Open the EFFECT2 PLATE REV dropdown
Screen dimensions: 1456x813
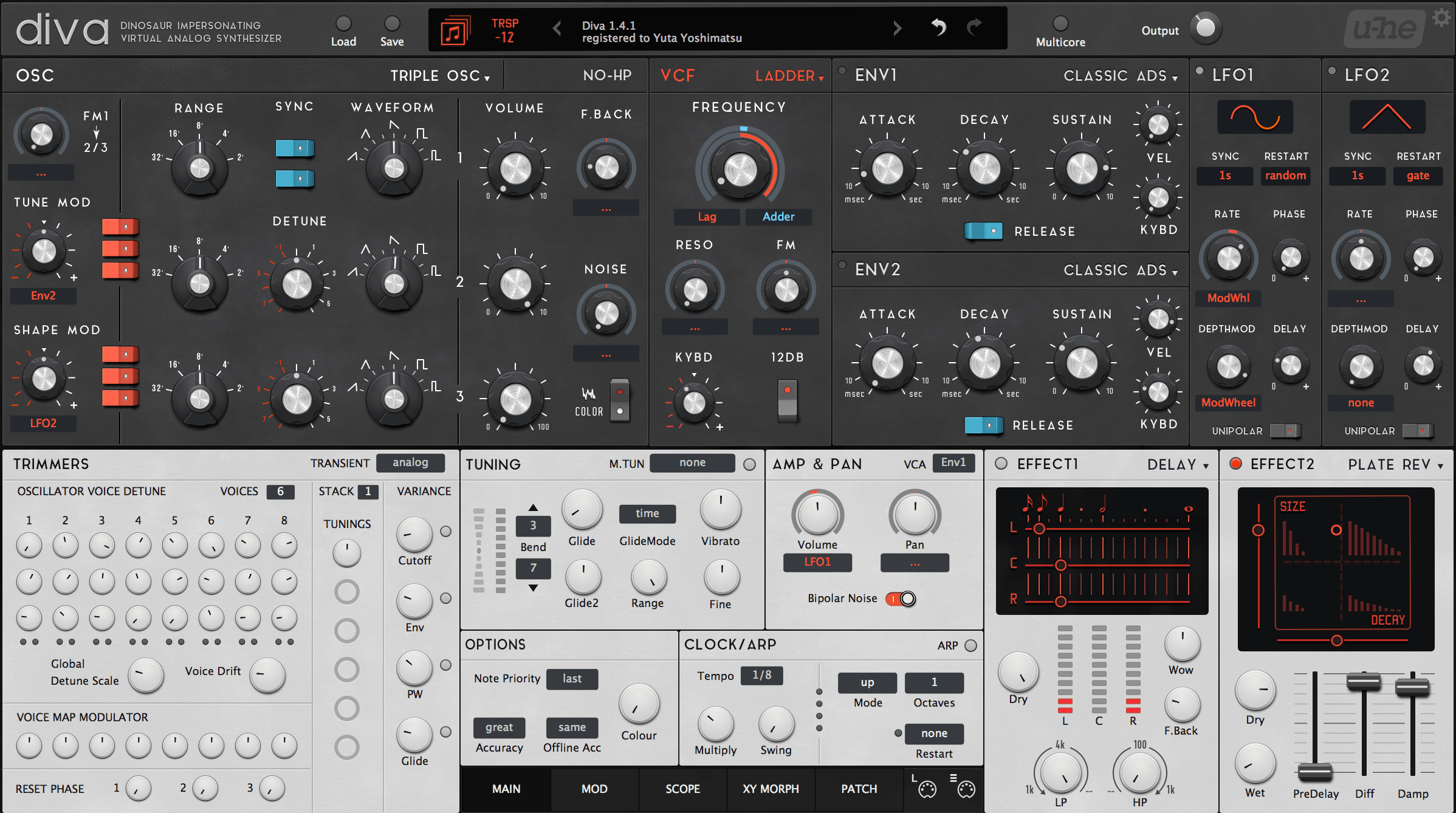[1395, 465]
